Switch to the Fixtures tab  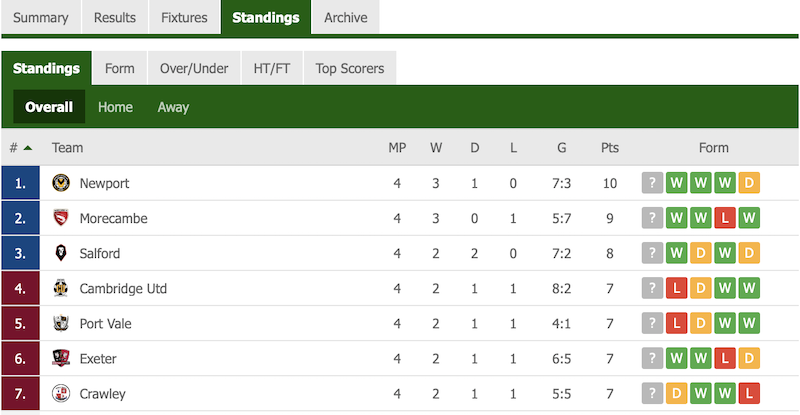[x=184, y=17]
